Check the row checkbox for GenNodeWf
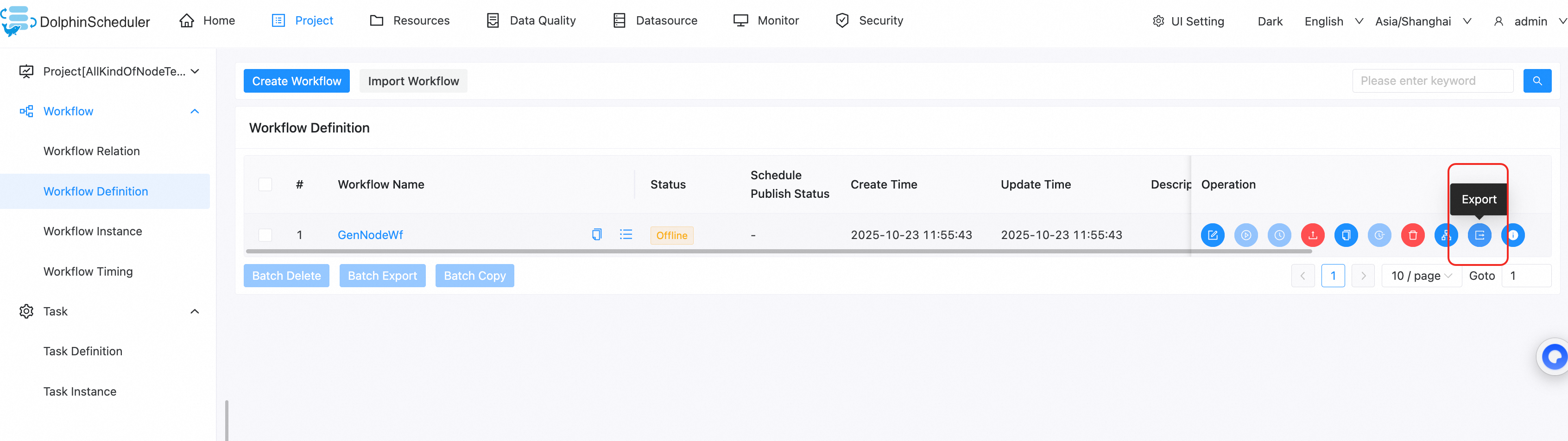 (x=266, y=235)
